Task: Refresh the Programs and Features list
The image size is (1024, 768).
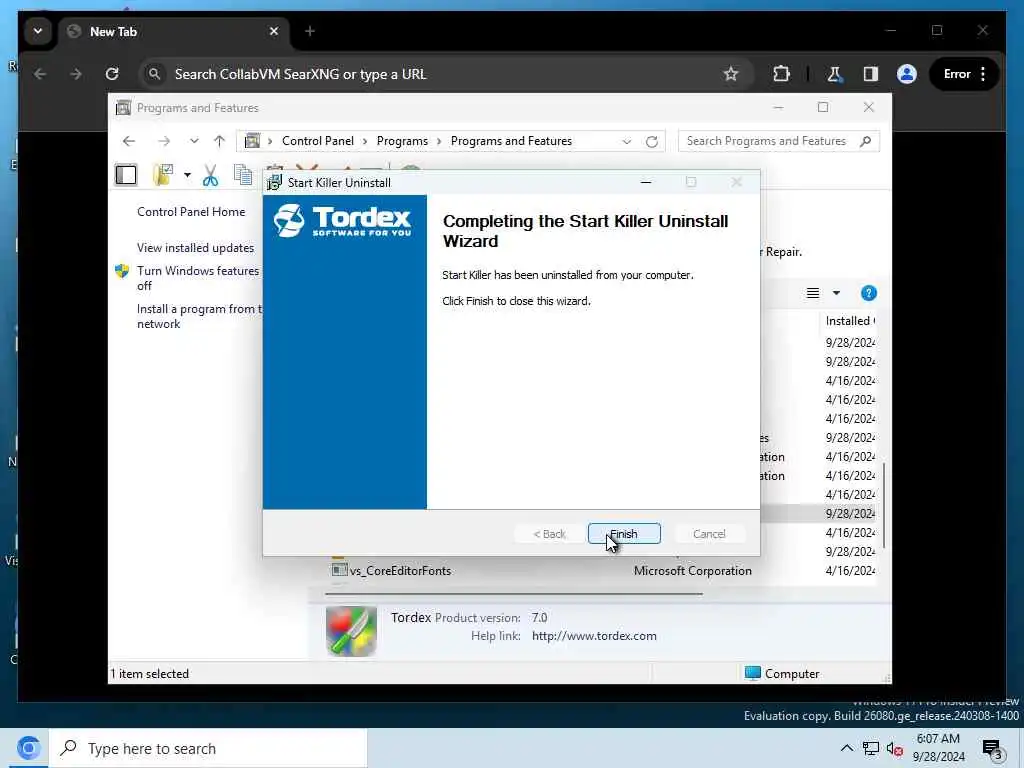Action: click(652, 141)
